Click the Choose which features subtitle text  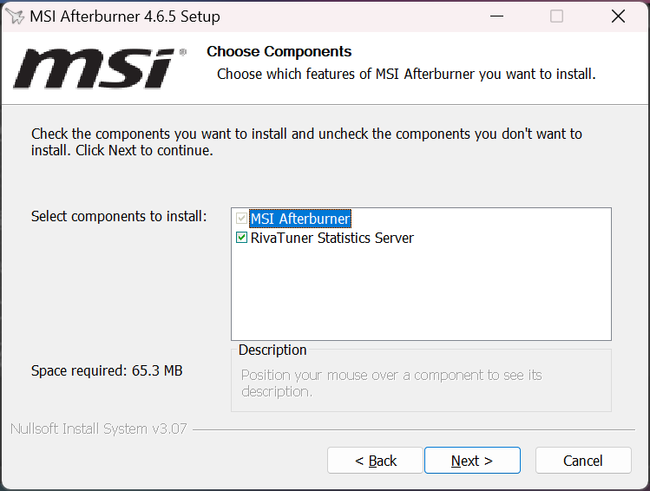pyautogui.click(x=406, y=74)
